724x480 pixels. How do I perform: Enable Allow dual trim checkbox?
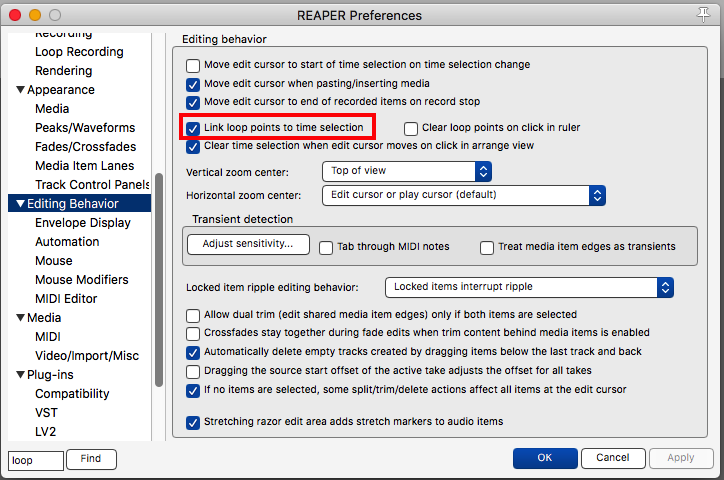[193, 316]
